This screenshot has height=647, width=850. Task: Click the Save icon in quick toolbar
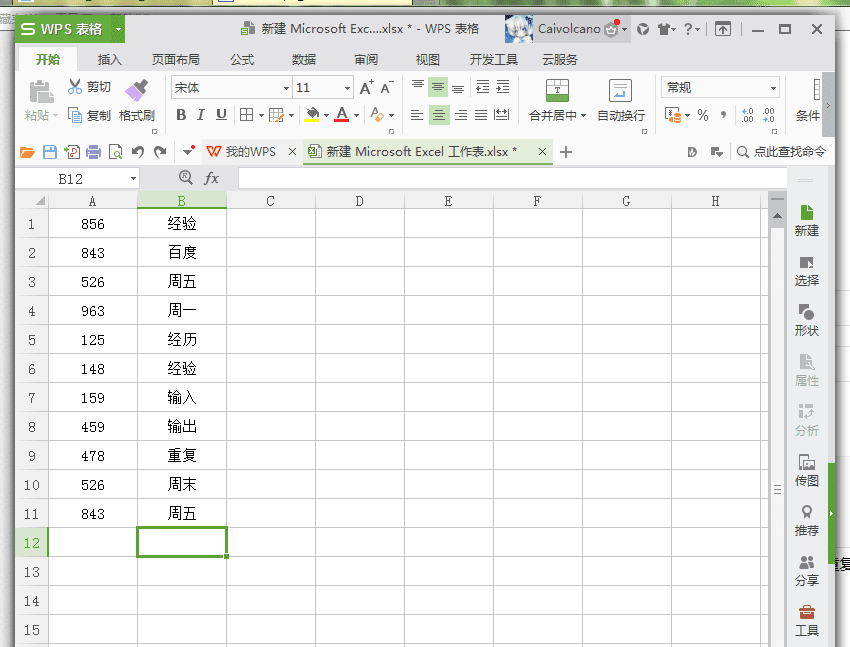point(50,152)
